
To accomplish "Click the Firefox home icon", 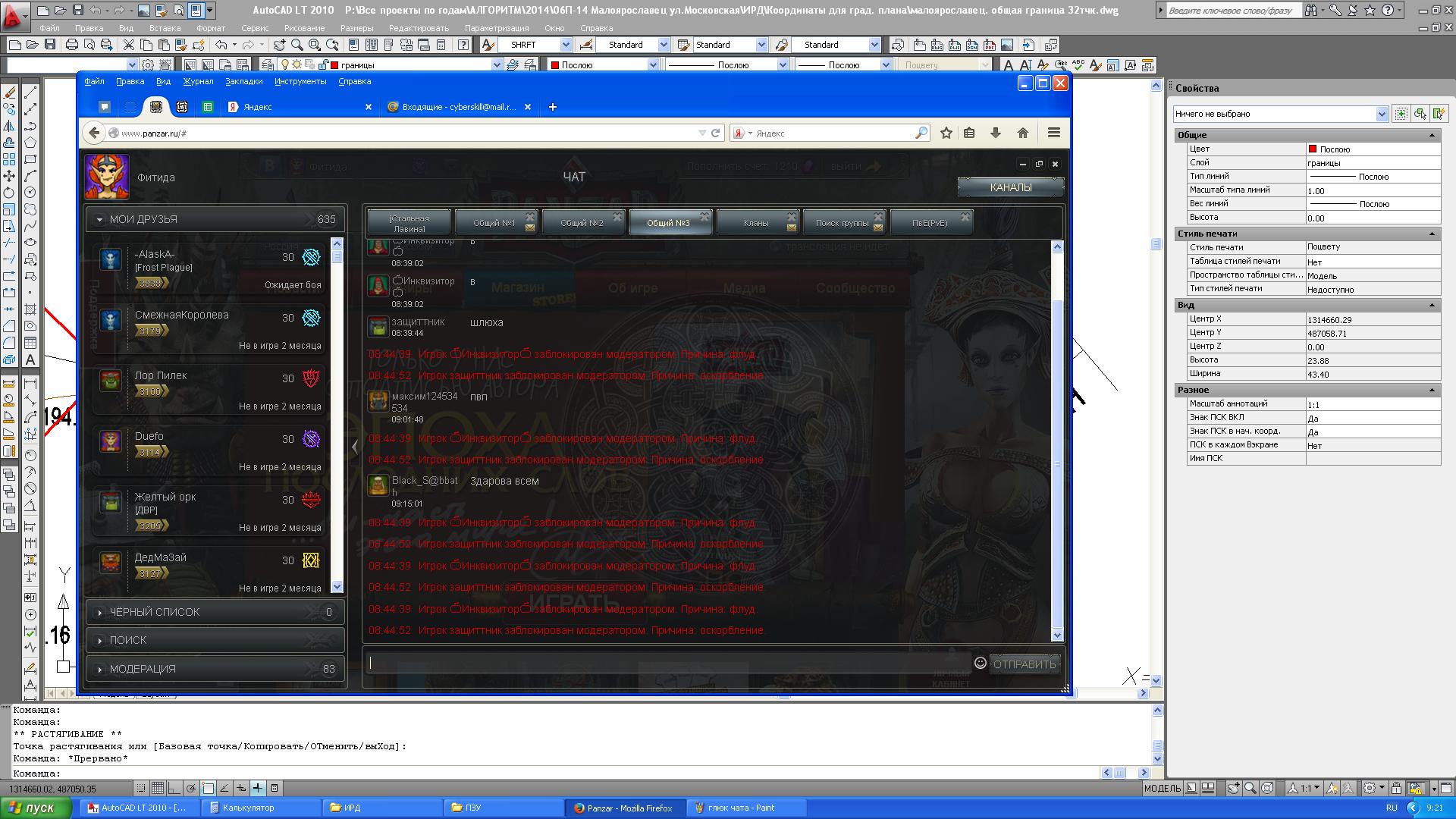I will pos(1023,133).
